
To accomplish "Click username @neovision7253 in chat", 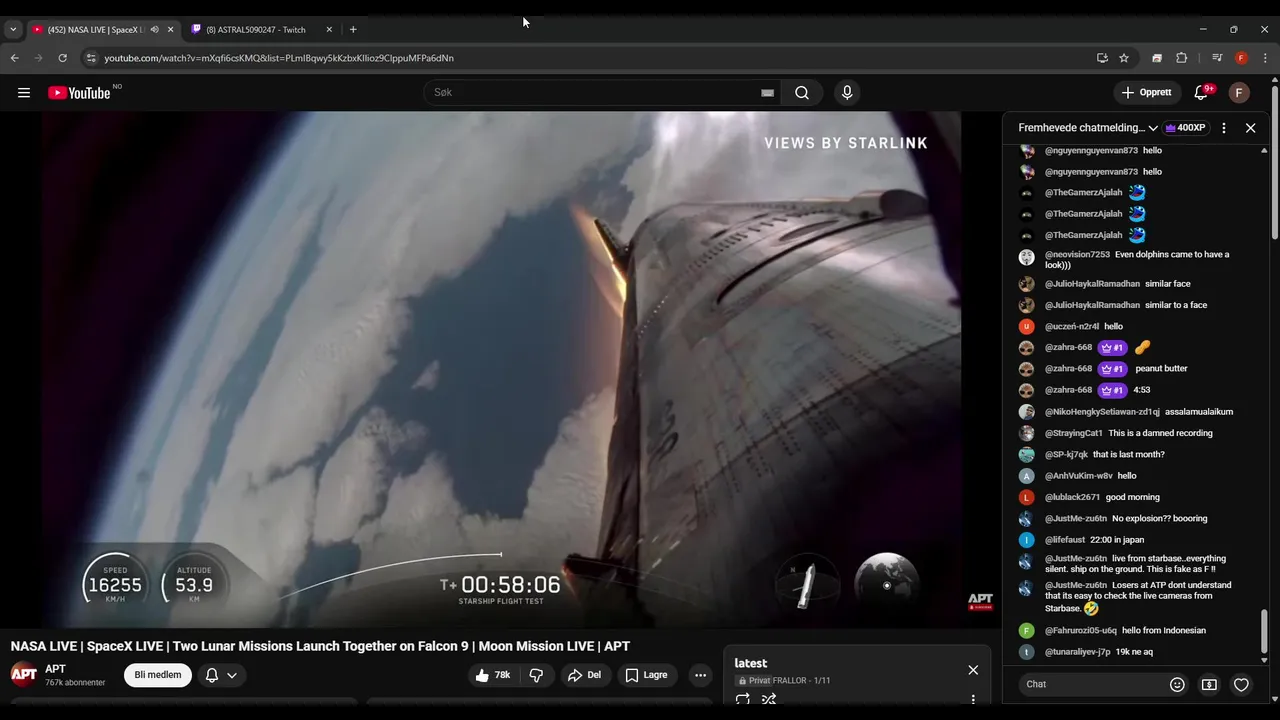I will (x=1077, y=255).
